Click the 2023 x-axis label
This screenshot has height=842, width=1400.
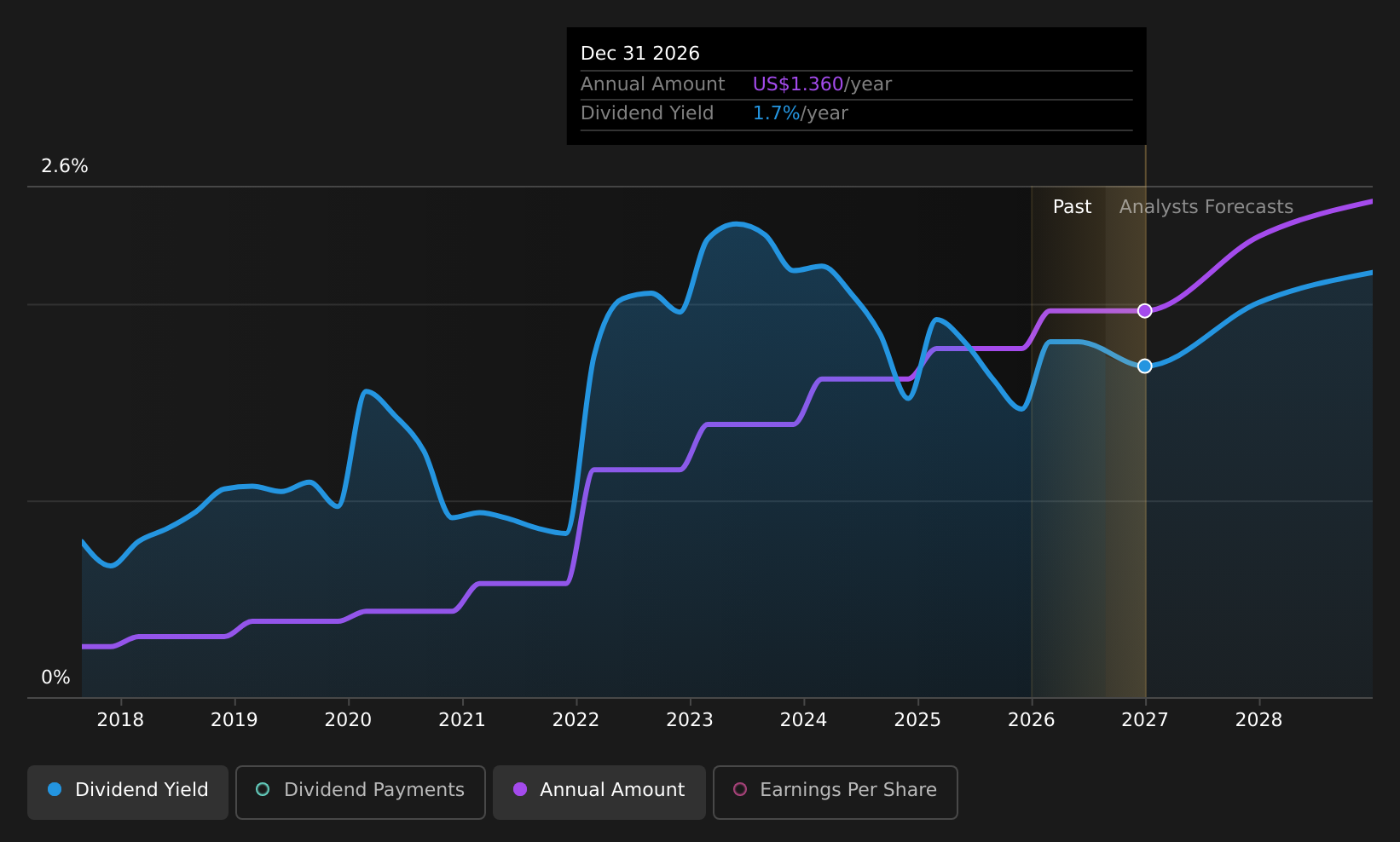tap(690, 720)
